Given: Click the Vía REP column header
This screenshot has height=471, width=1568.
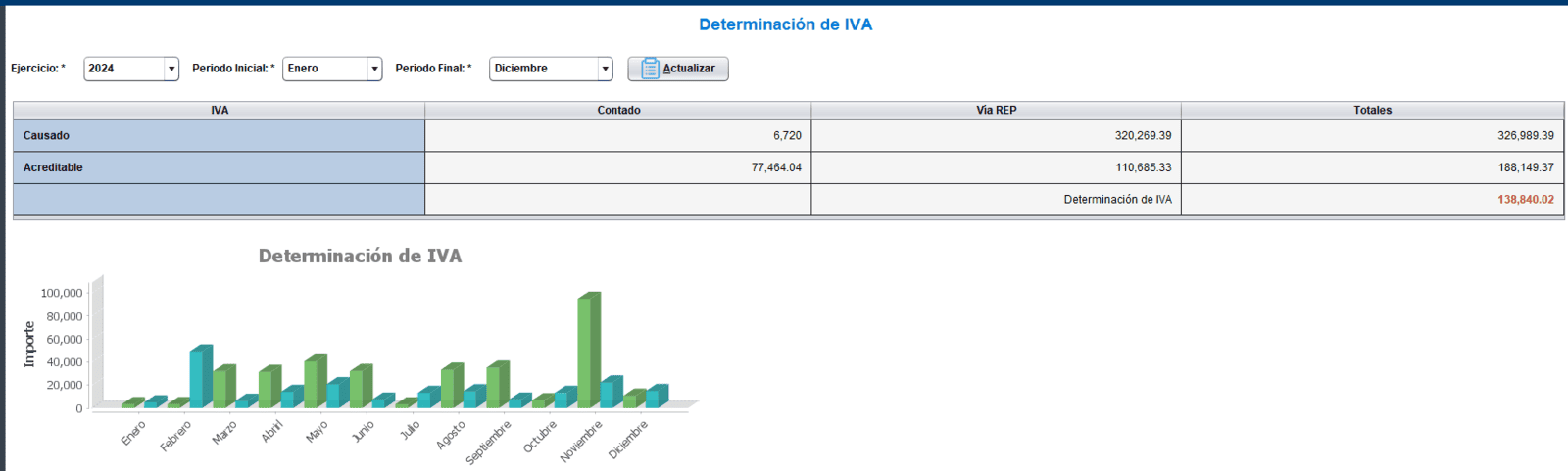Looking at the screenshot, I should [996, 110].
